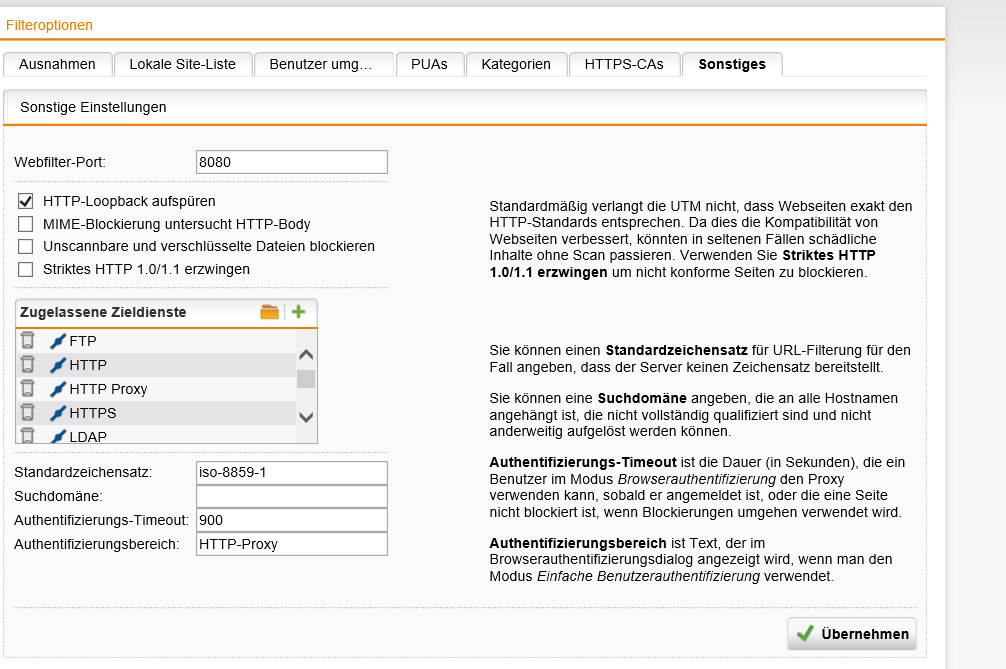Enable Striktes HTTP 1.0/1.1 erzwingen
The image size is (1006, 669).
click(x=26, y=269)
